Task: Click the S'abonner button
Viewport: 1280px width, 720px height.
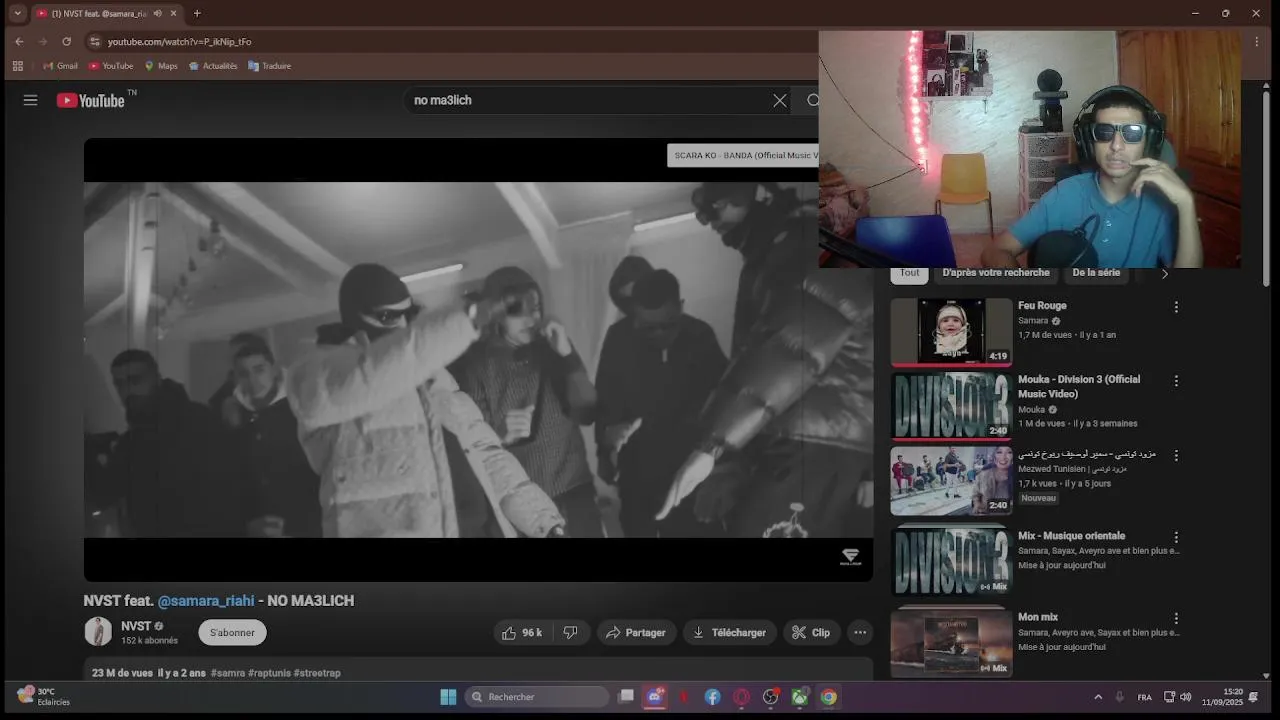Action: [x=232, y=632]
